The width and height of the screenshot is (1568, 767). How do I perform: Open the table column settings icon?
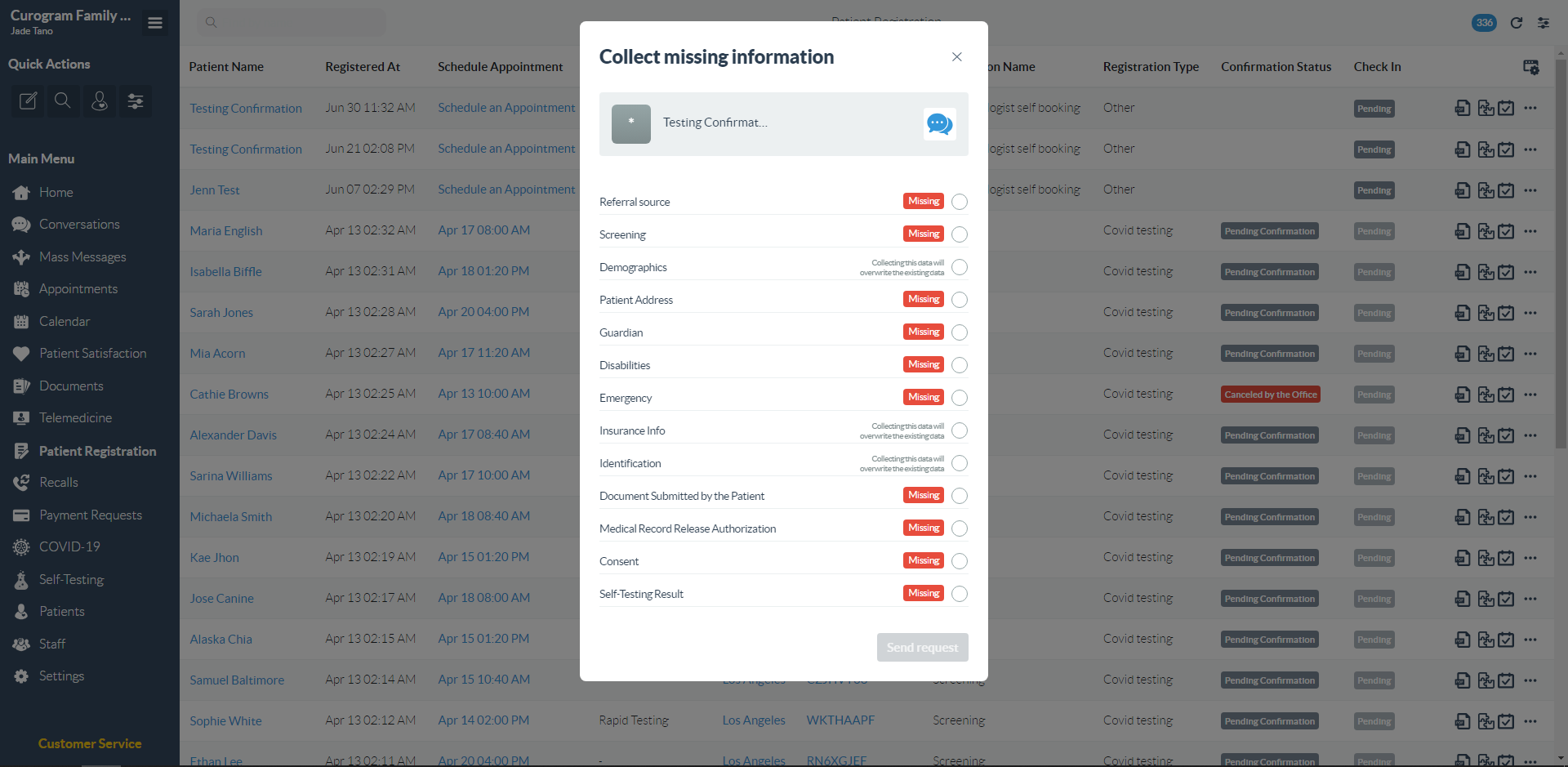[1531, 67]
